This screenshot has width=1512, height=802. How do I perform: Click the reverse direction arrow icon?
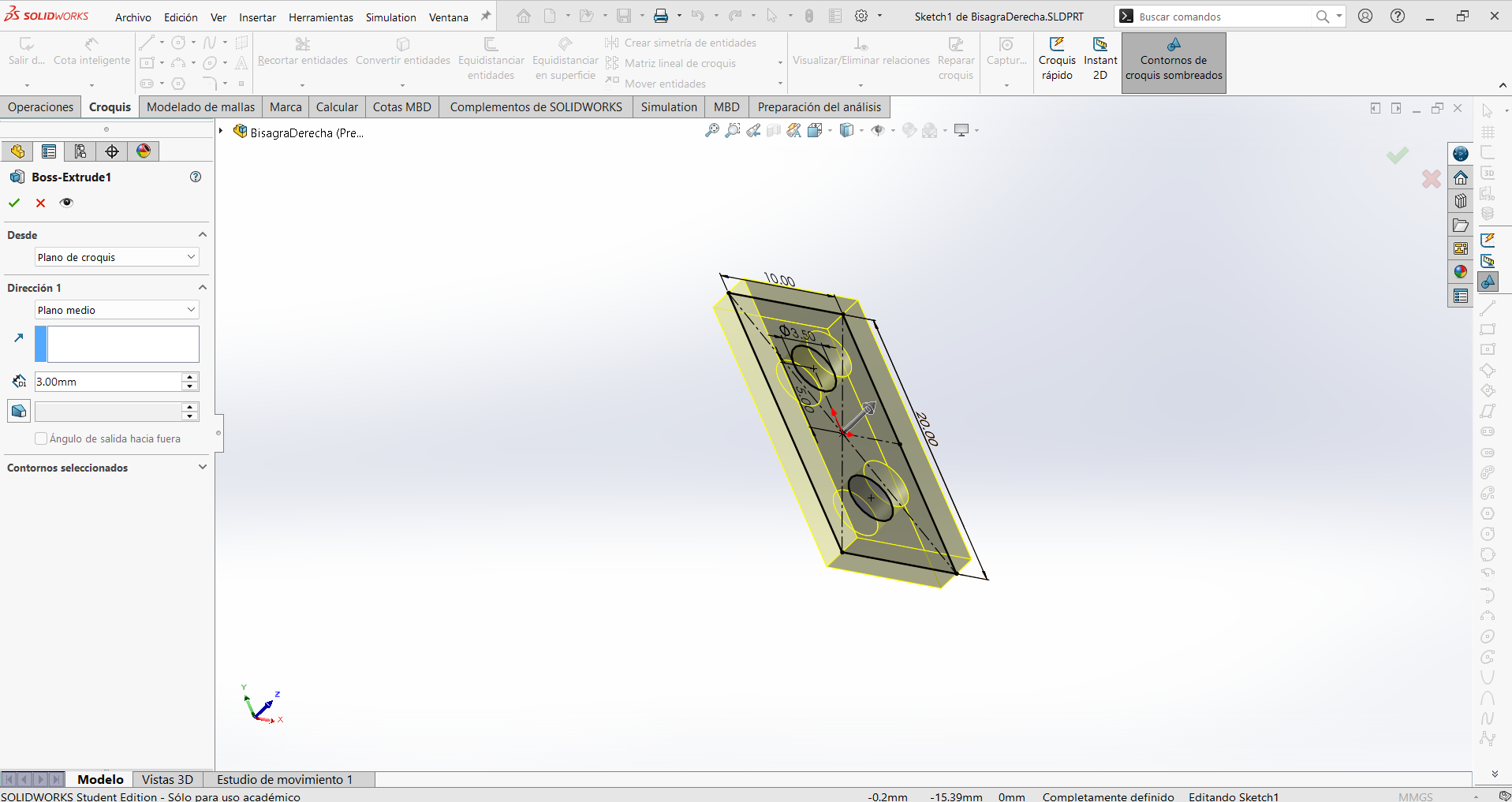pyautogui.click(x=19, y=338)
